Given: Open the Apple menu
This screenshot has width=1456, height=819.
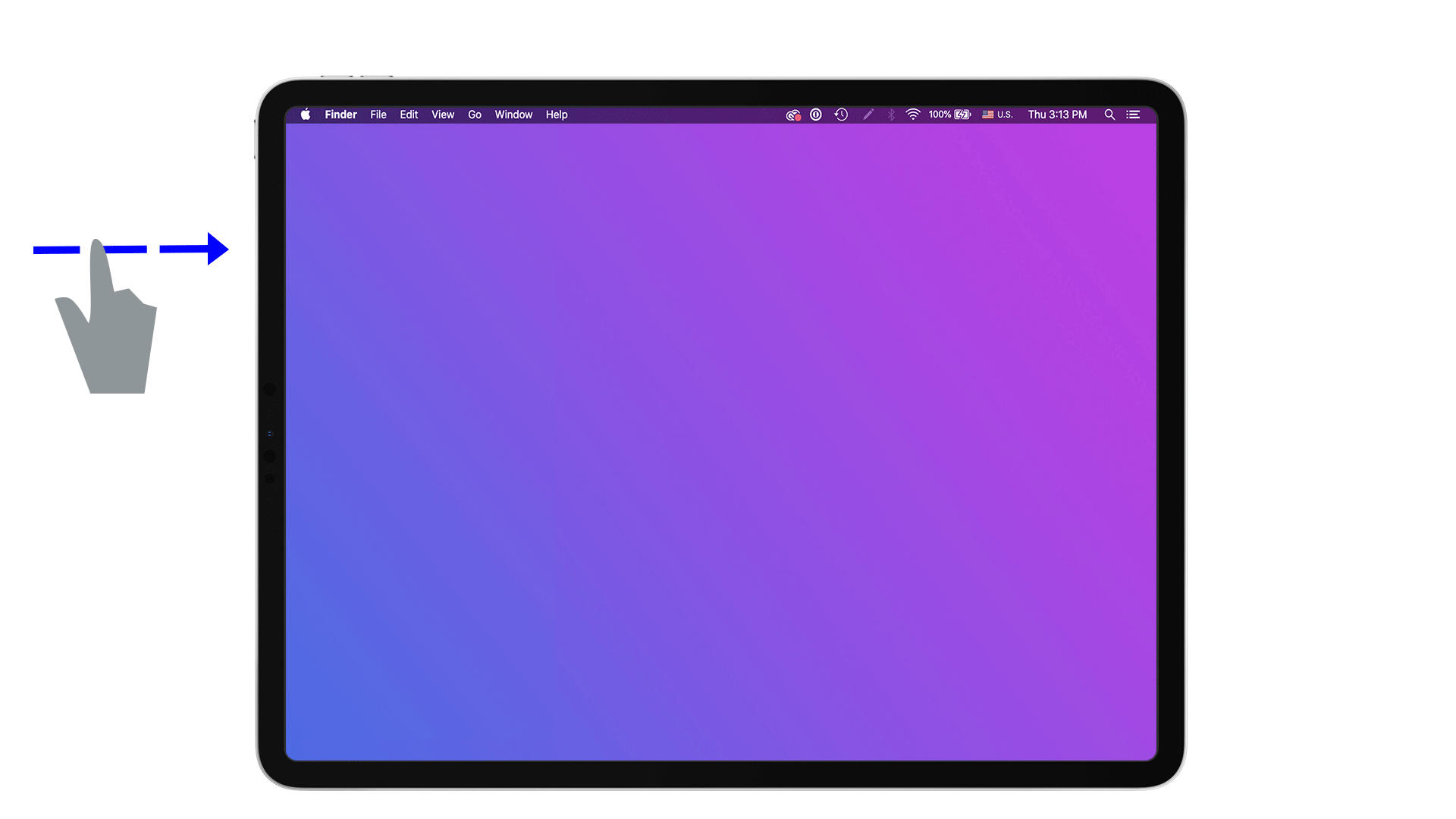Looking at the screenshot, I should point(306,115).
